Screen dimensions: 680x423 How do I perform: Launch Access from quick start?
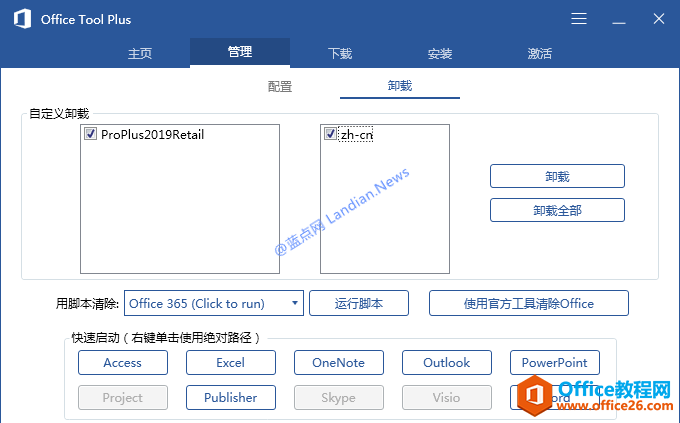123,362
